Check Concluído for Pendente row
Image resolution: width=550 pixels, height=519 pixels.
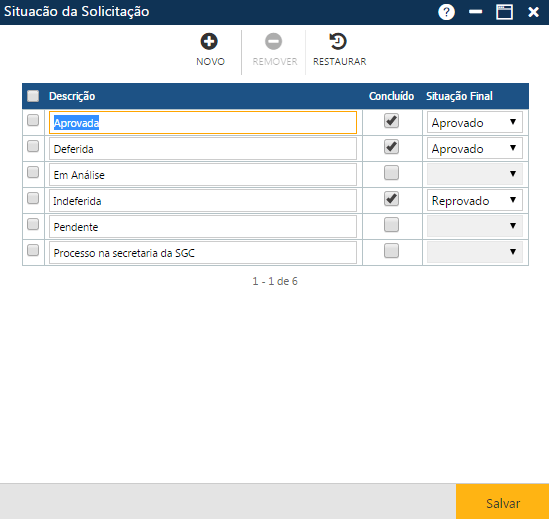coord(391,224)
